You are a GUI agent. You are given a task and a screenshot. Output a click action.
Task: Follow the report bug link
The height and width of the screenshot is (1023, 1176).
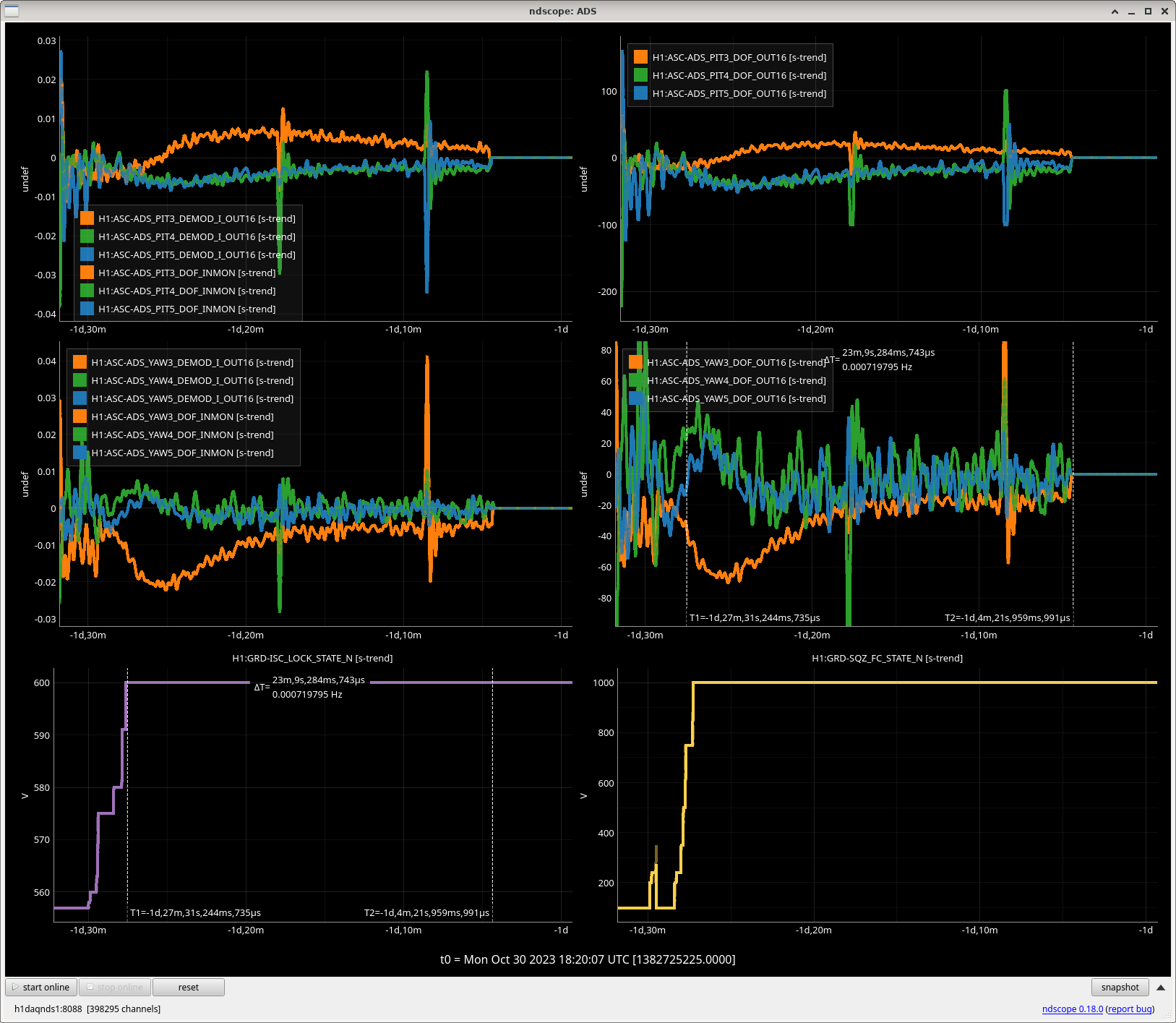click(x=1130, y=1009)
